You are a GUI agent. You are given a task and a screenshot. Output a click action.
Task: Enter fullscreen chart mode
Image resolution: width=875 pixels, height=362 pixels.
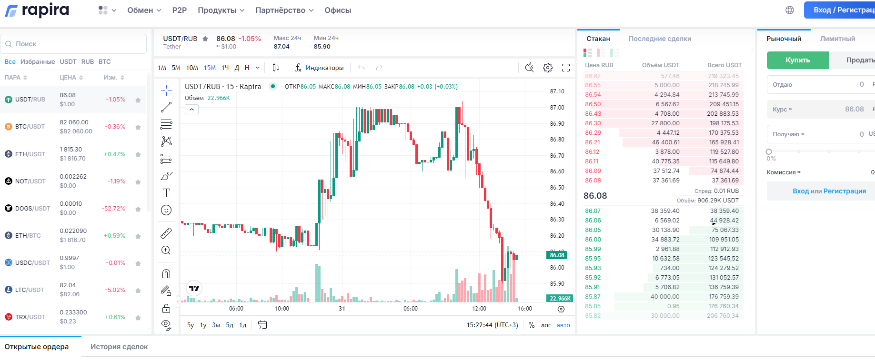pos(566,67)
